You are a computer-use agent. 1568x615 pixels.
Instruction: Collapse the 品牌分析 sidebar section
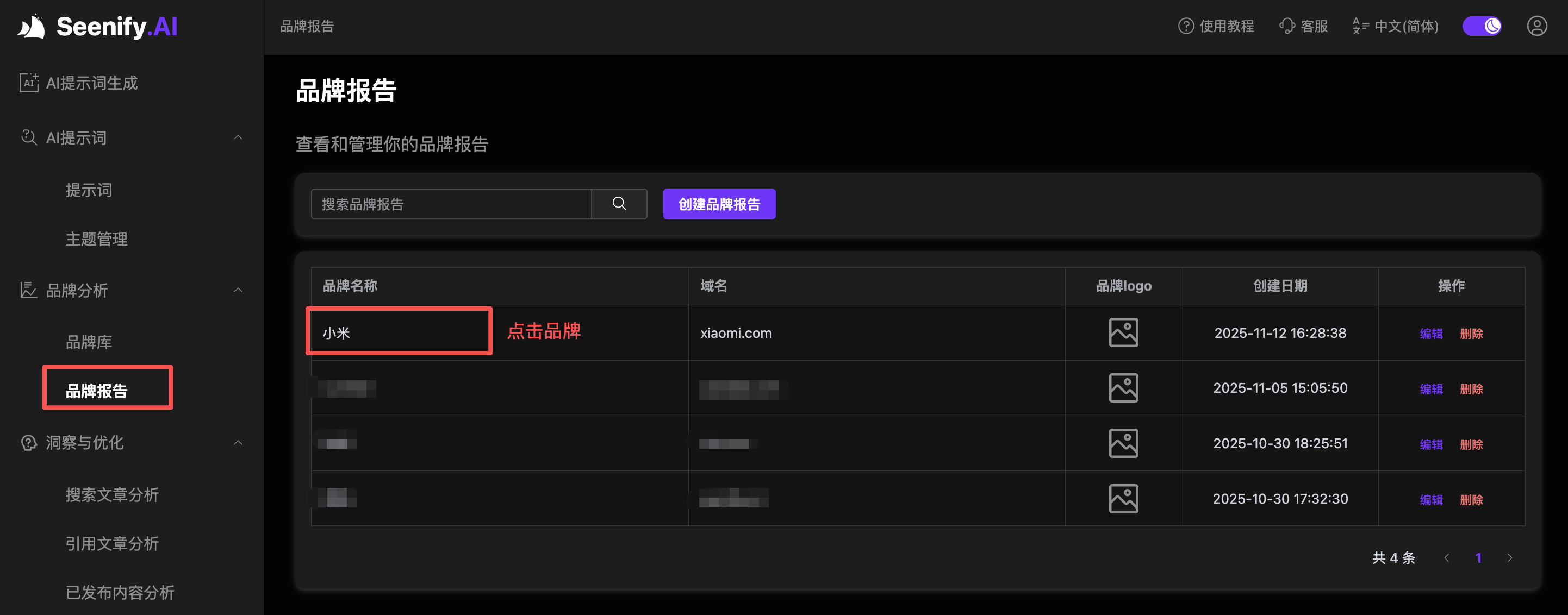point(238,290)
